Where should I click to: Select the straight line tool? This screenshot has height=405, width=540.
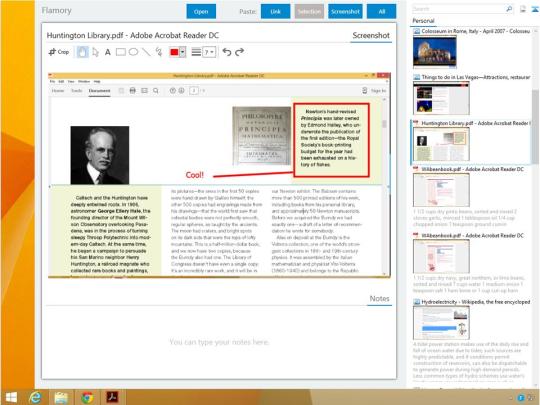146,52
